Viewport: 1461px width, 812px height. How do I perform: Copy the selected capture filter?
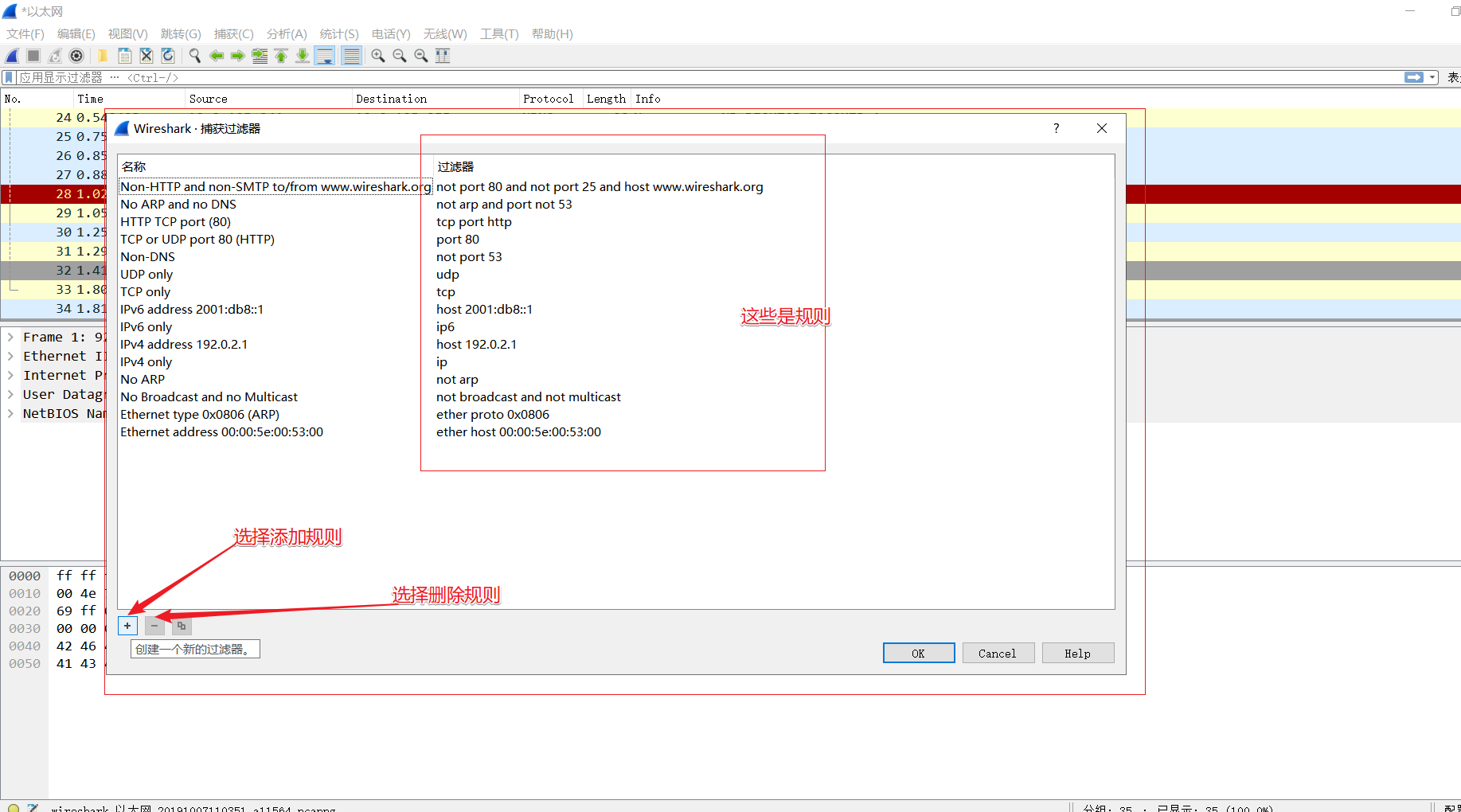[x=182, y=626]
